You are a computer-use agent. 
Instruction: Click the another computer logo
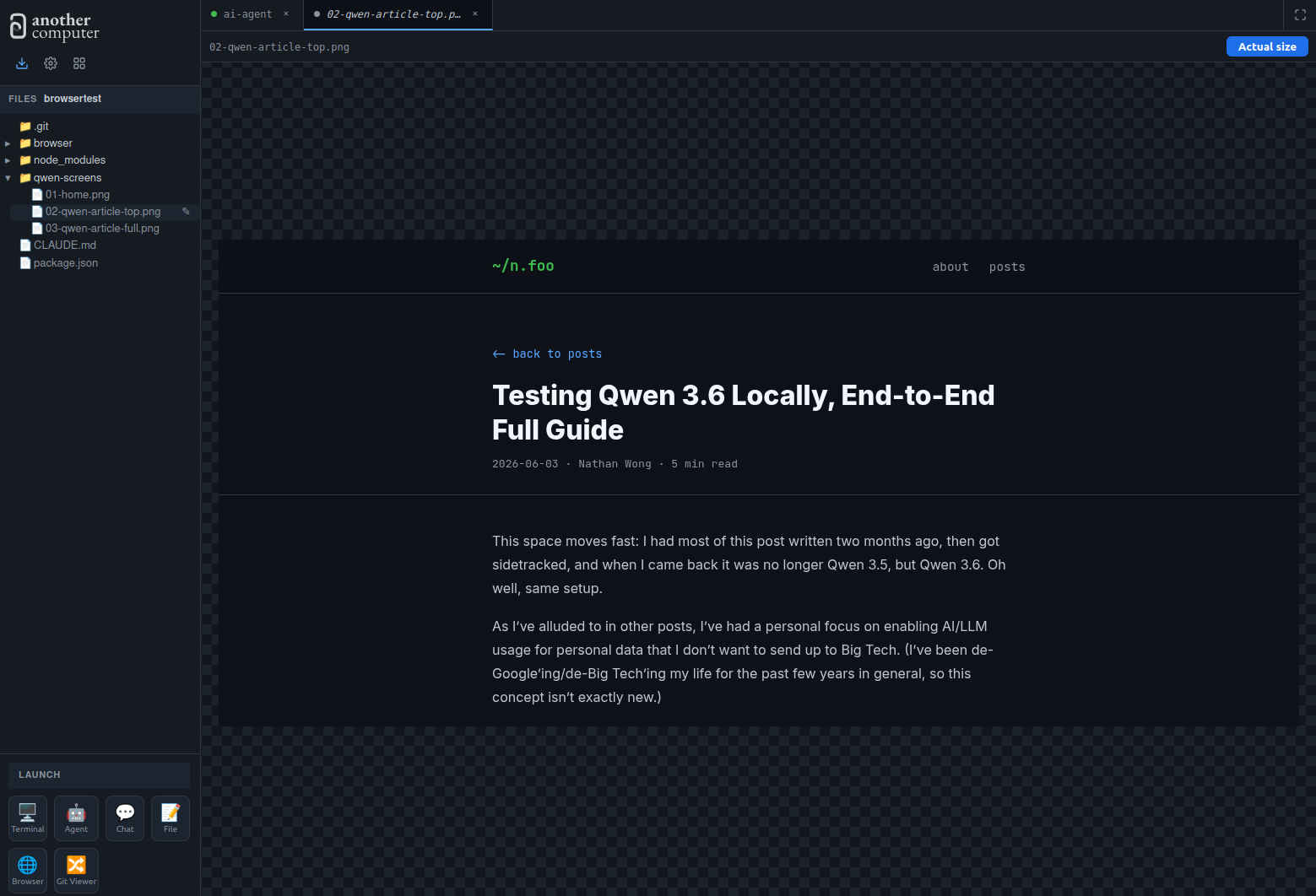tap(54, 27)
